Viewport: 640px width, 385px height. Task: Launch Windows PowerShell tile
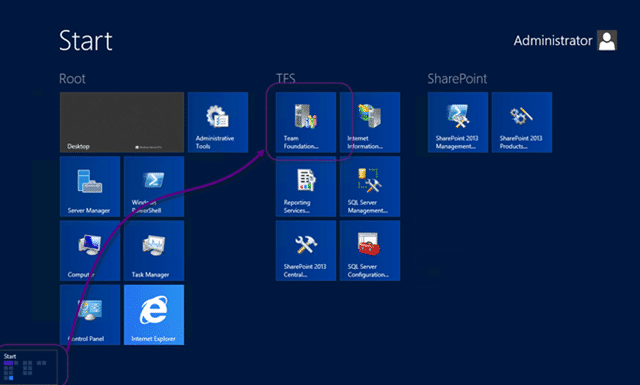tap(154, 186)
